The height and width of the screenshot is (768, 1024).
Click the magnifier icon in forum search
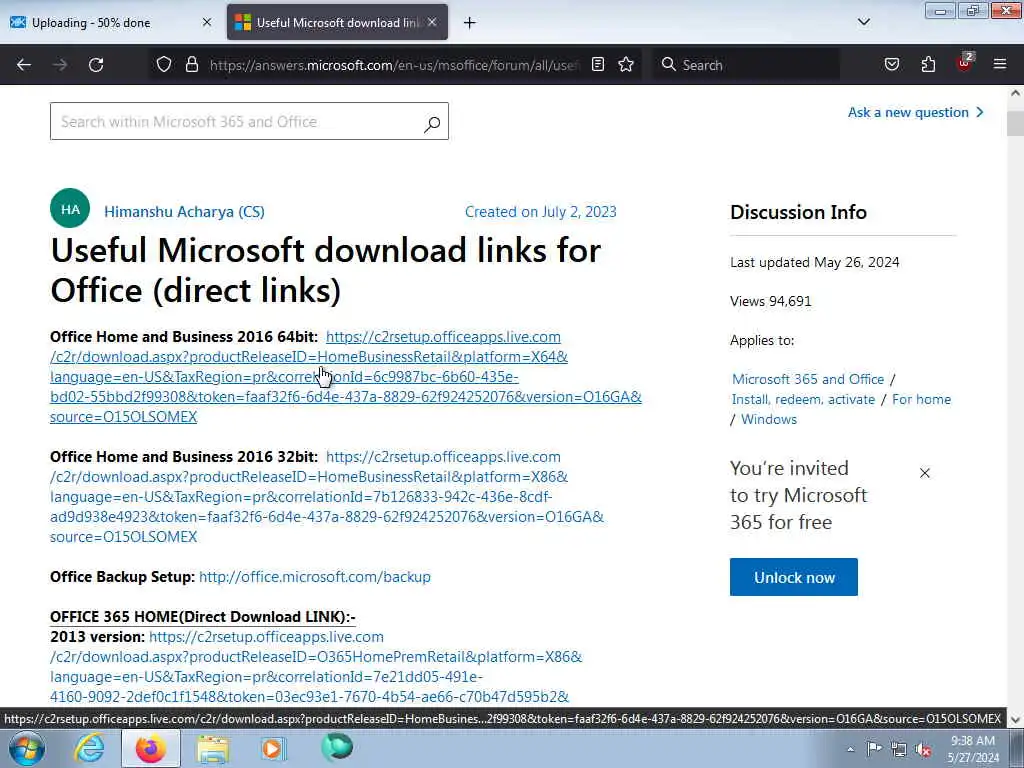pos(432,123)
